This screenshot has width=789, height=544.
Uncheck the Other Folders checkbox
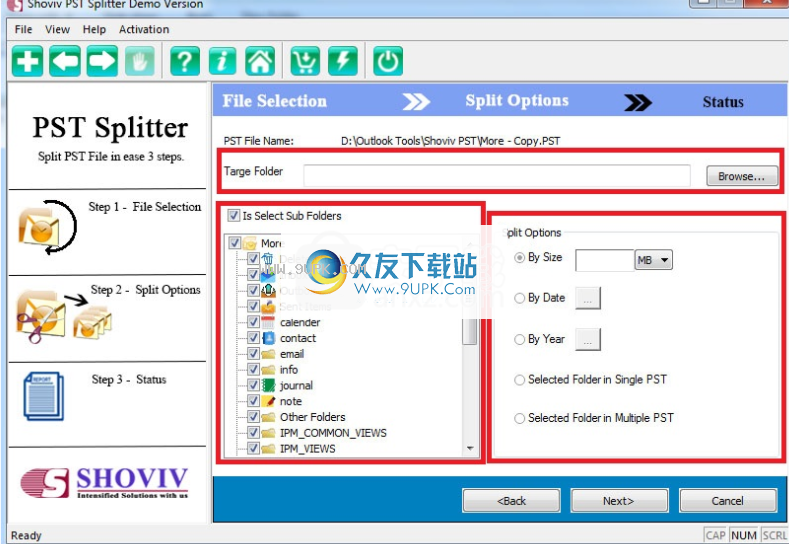[254, 417]
